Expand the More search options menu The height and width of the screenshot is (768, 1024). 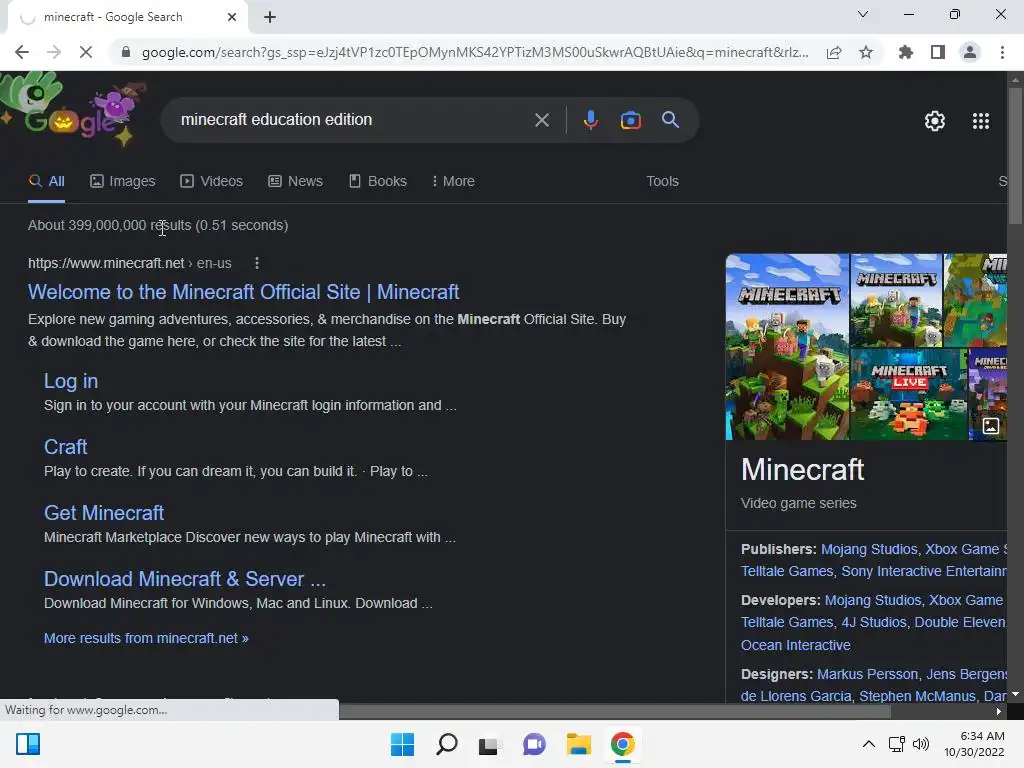coord(453,182)
